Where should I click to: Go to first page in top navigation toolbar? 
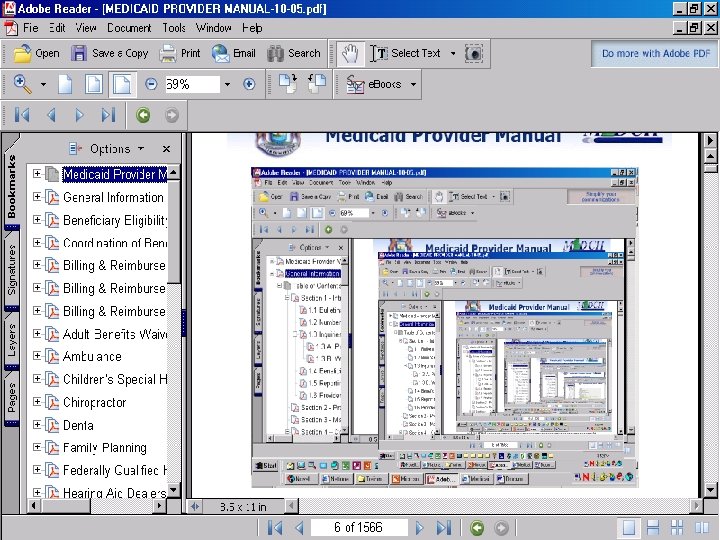point(22,115)
